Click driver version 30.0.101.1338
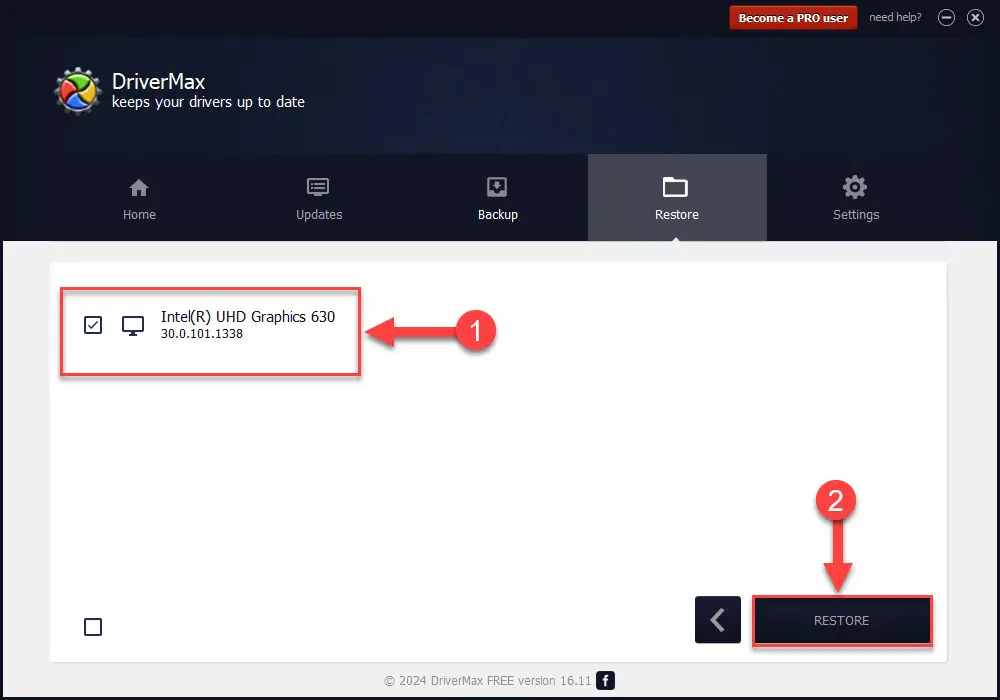The height and width of the screenshot is (700, 1000). (x=202, y=334)
